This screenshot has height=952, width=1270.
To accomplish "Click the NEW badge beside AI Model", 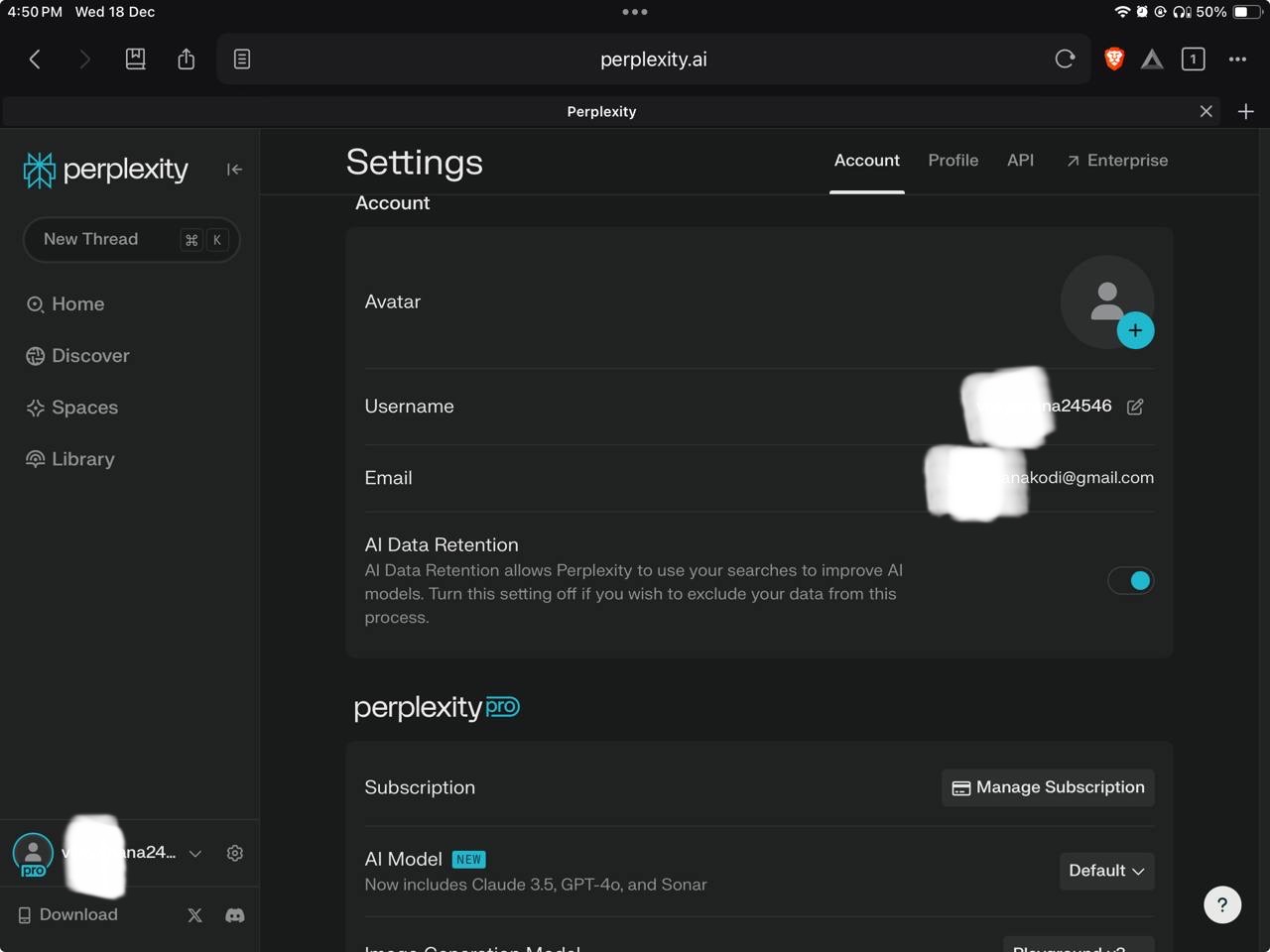I will click(x=469, y=860).
